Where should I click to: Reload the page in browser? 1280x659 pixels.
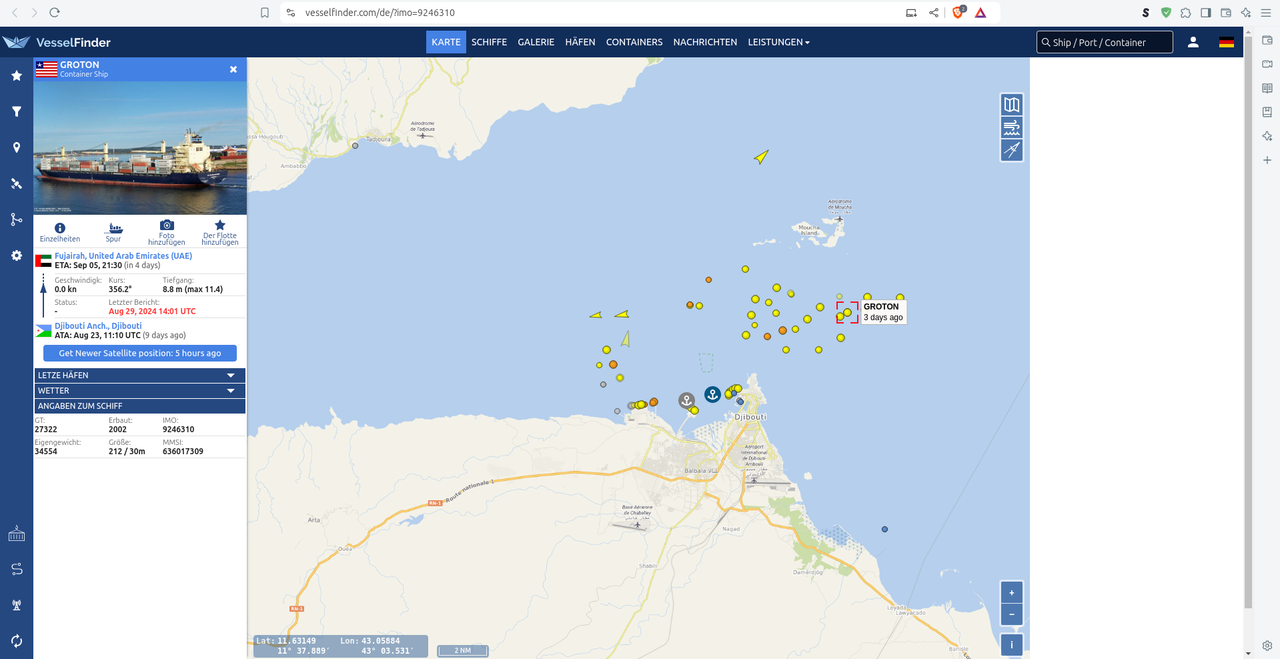point(54,12)
